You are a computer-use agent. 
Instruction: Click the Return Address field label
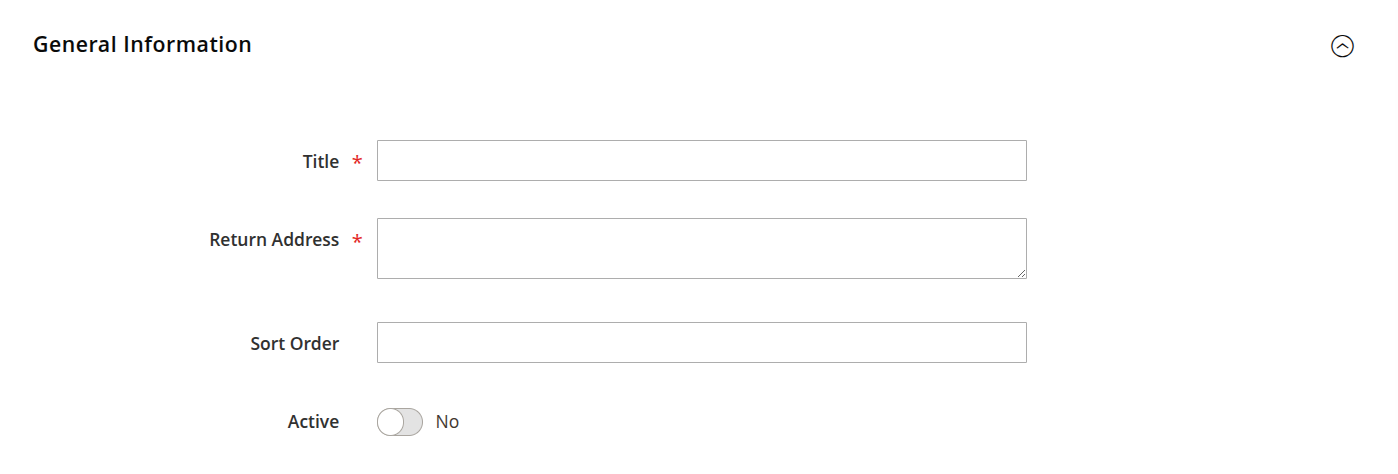click(x=274, y=240)
